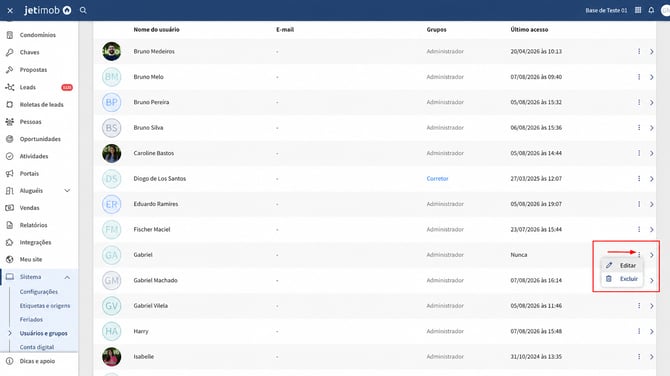Click the Corretor group link
Viewport: 670px width, 376px height.
437,179
